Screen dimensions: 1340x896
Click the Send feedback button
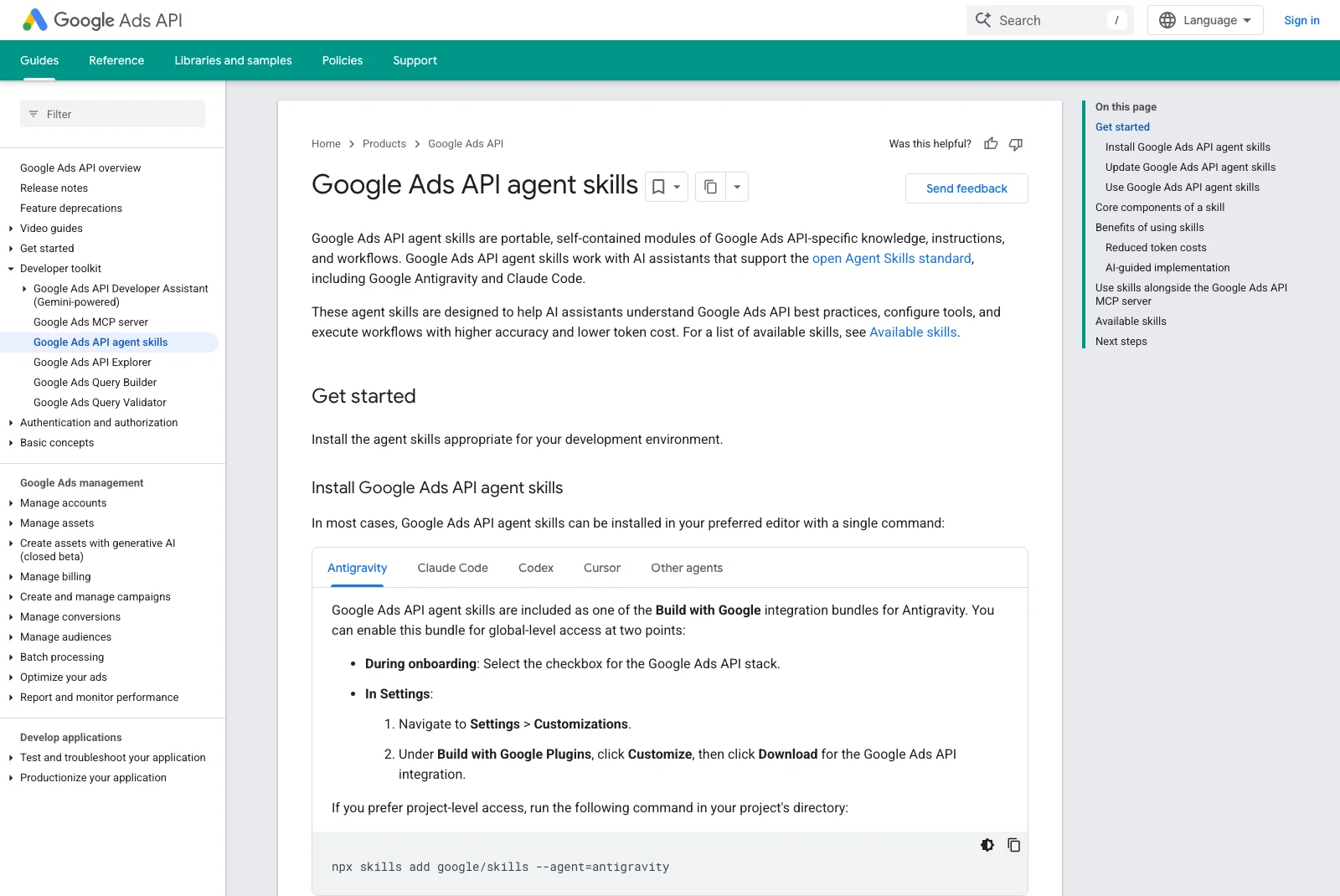point(966,188)
